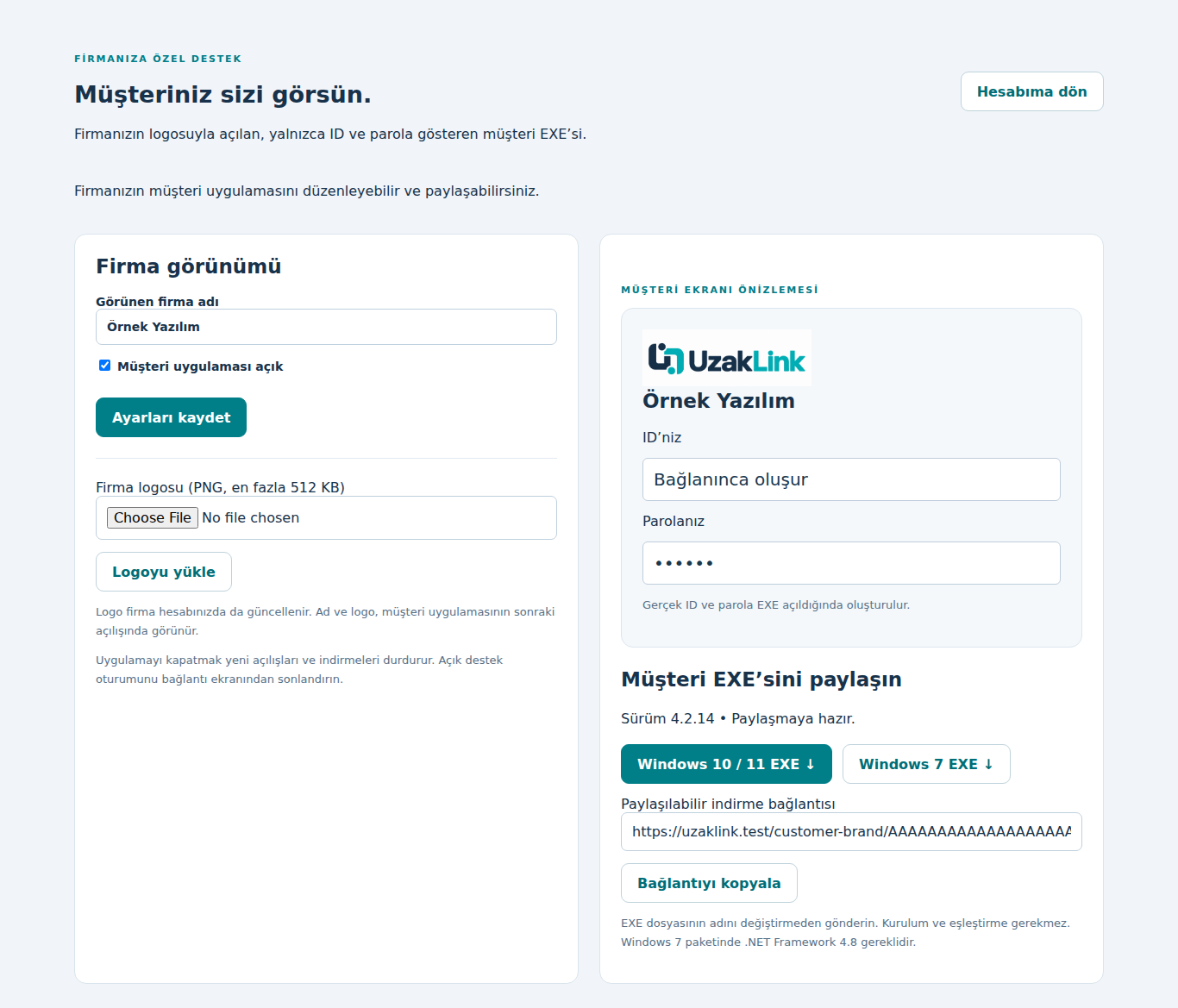Screen dimensions: 1178x1008
Task: Upload logo using Logoyu yükle button
Action: [164, 572]
